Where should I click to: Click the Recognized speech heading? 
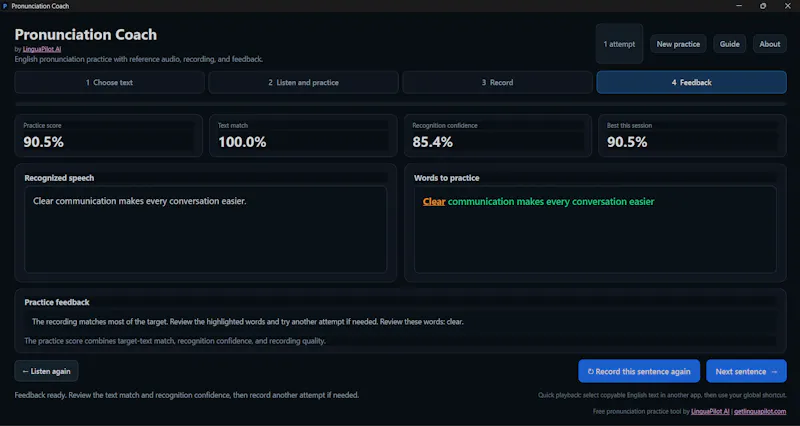coord(59,178)
